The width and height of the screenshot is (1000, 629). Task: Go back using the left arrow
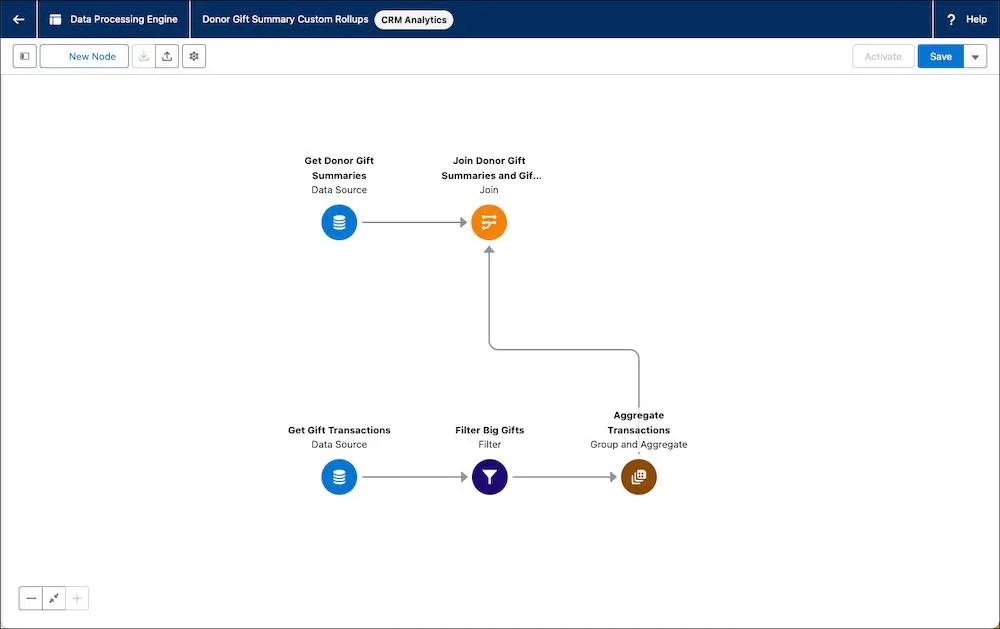18,19
